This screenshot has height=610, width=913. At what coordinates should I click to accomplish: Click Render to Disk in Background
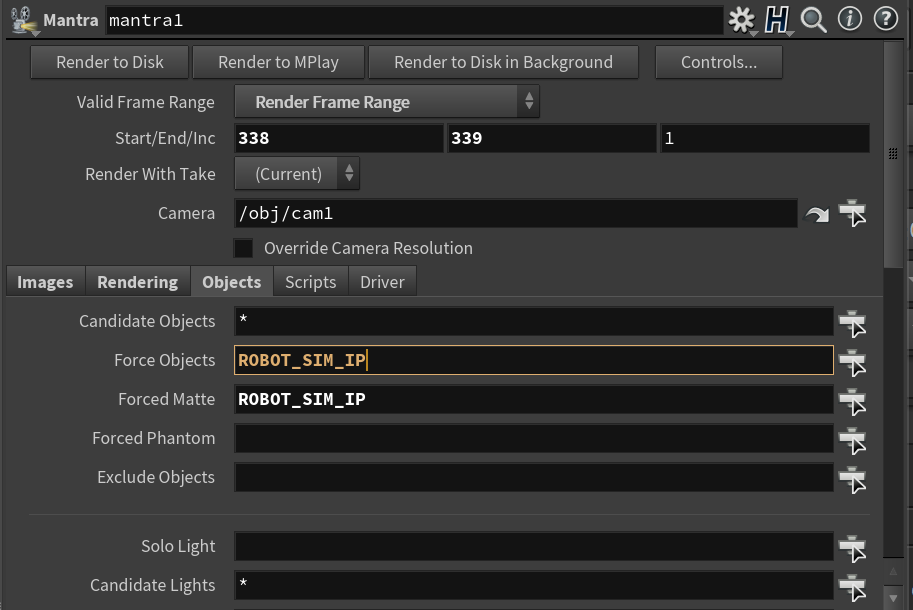click(504, 62)
